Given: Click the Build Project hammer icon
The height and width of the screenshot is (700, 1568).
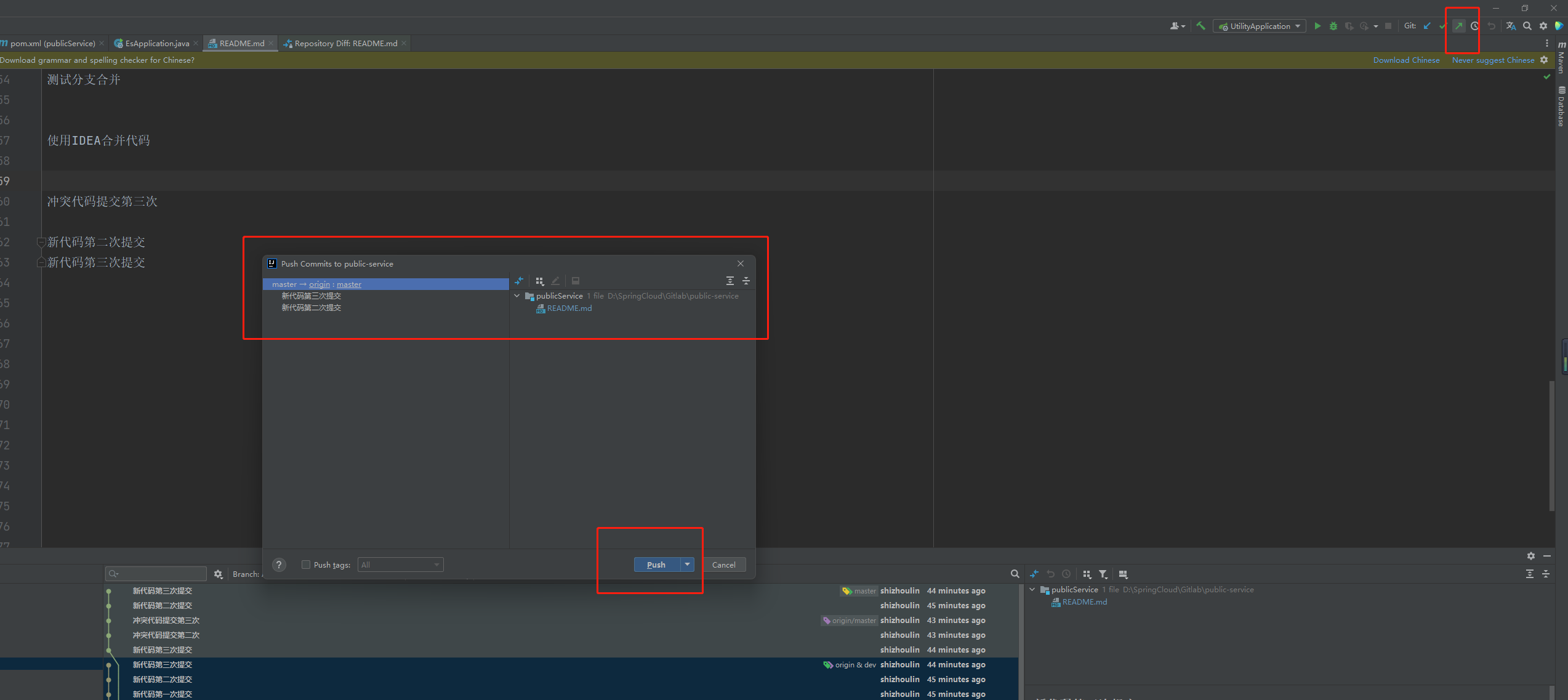Looking at the screenshot, I should point(1200,26).
